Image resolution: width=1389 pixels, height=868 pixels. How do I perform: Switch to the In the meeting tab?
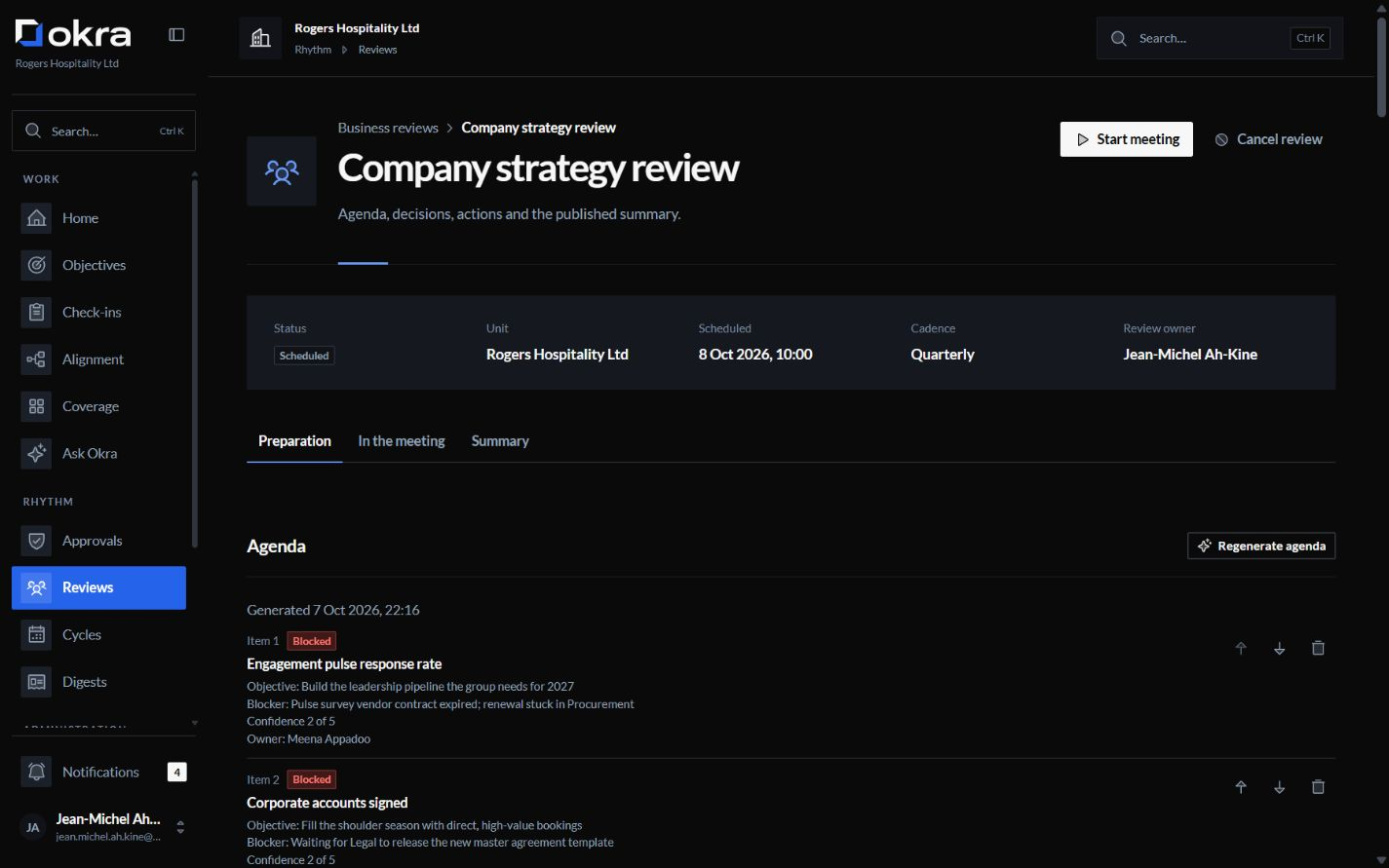tap(402, 441)
